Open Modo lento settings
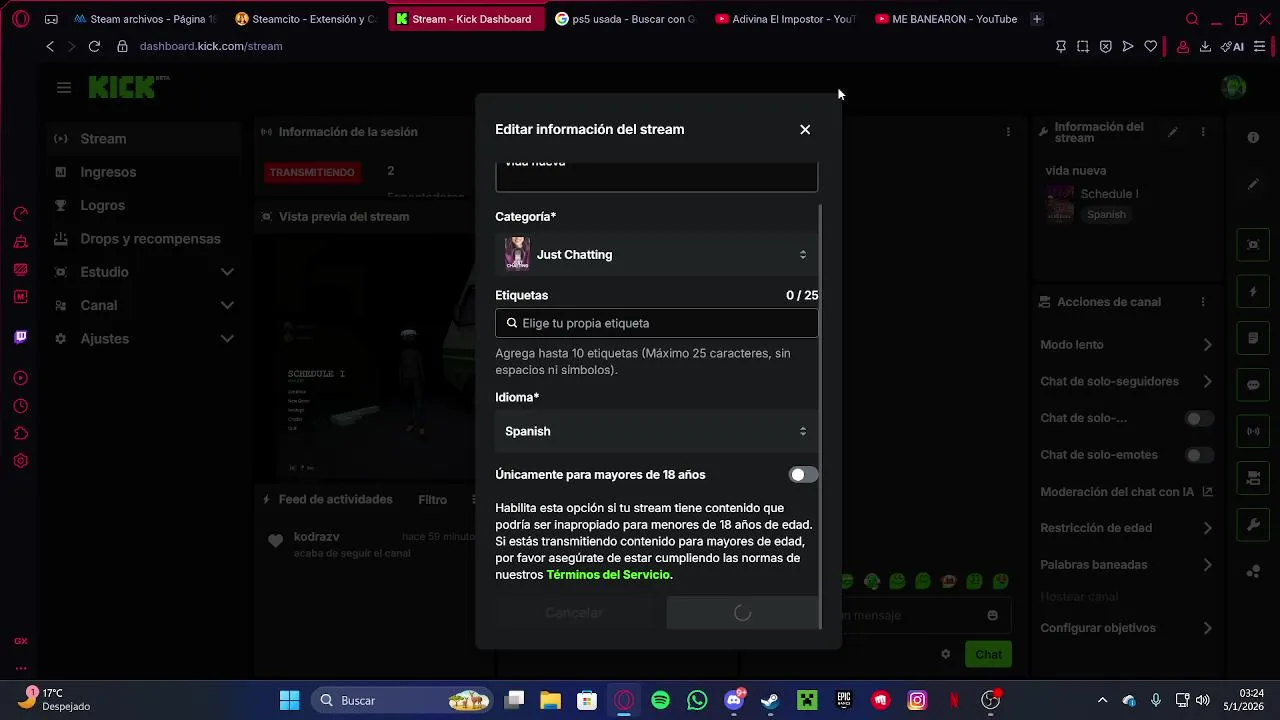Image resolution: width=1280 pixels, height=720 pixels. (1127, 345)
